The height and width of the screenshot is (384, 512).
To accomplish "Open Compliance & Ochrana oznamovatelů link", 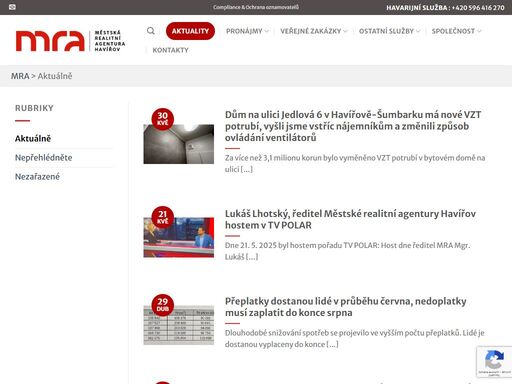I will (256, 7).
